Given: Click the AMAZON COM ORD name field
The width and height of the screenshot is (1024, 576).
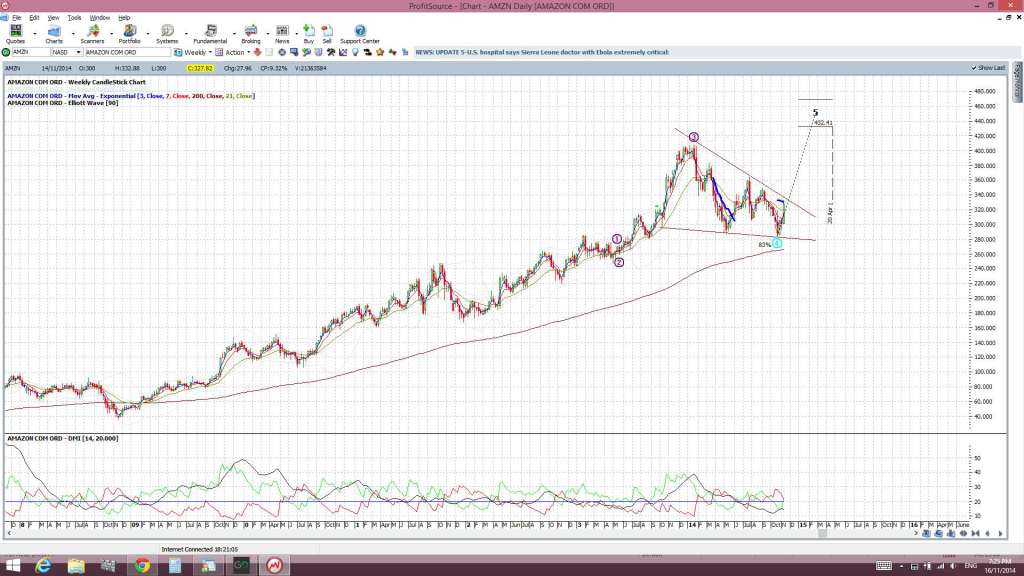Looking at the screenshot, I should tap(127, 52).
